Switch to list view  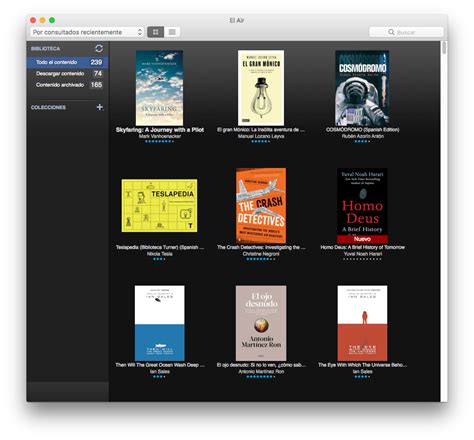[x=172, y=32]
